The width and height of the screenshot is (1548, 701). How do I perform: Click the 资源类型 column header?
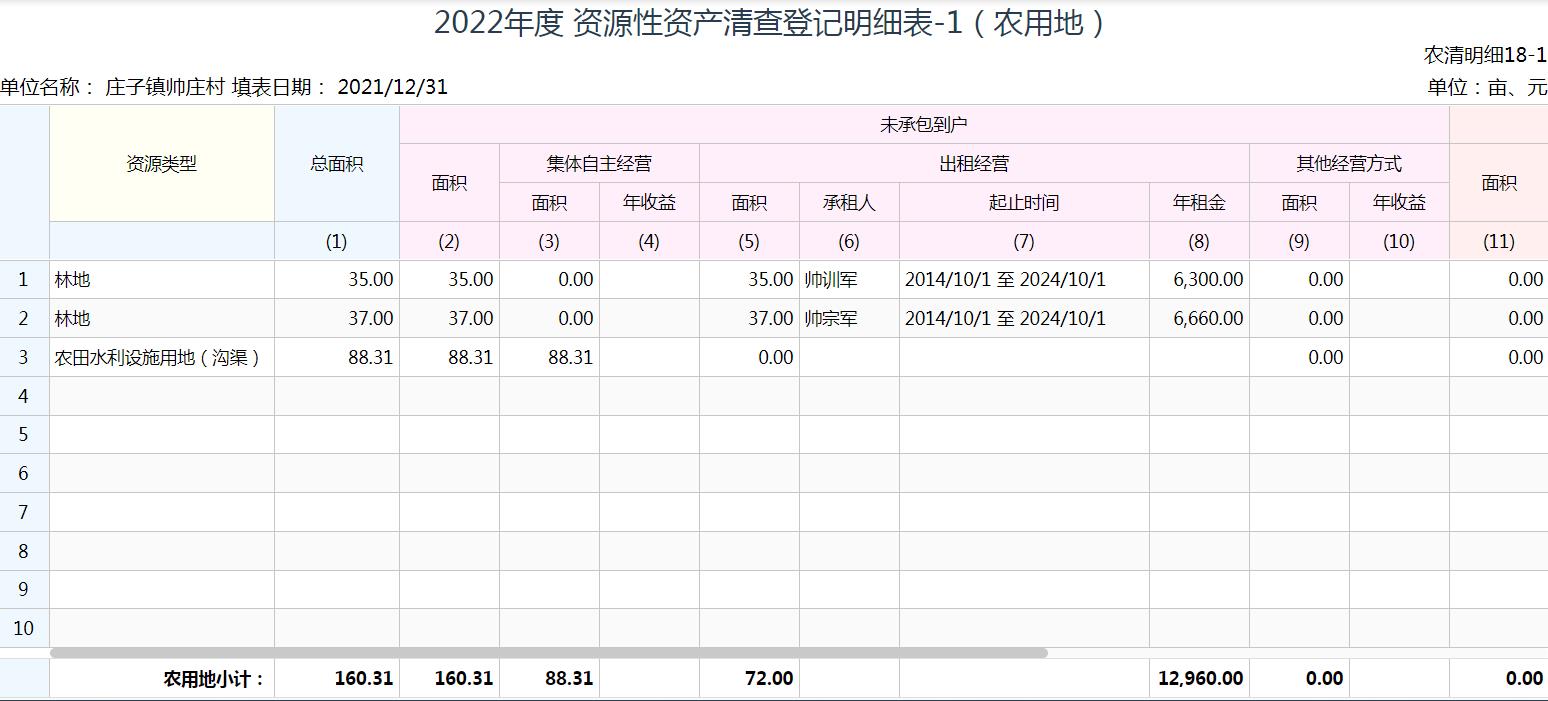coord(162,164)
